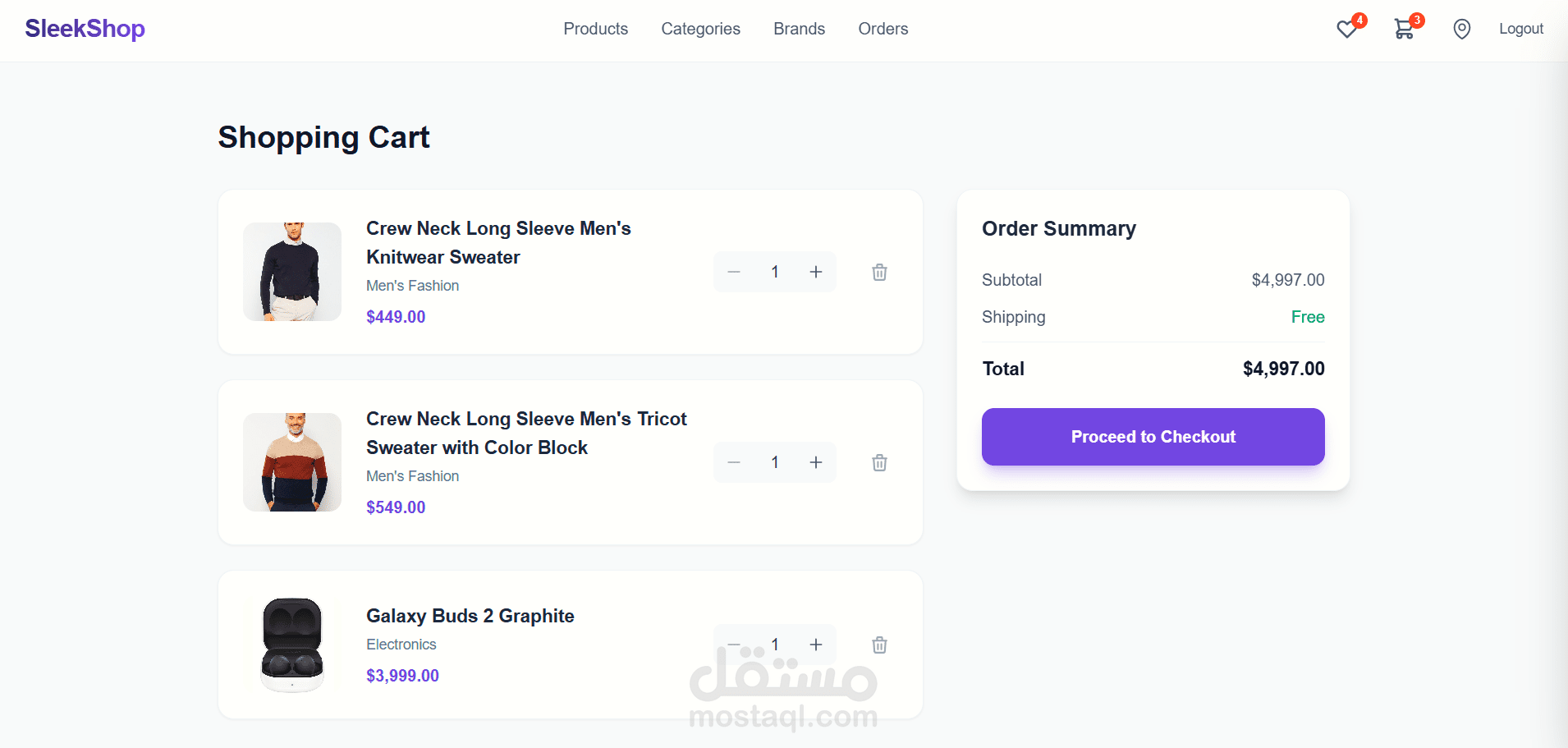Screen dimensions: 1568x748
Task: Delete the Knitwear Sweater from cart
Action: (879, 272)
